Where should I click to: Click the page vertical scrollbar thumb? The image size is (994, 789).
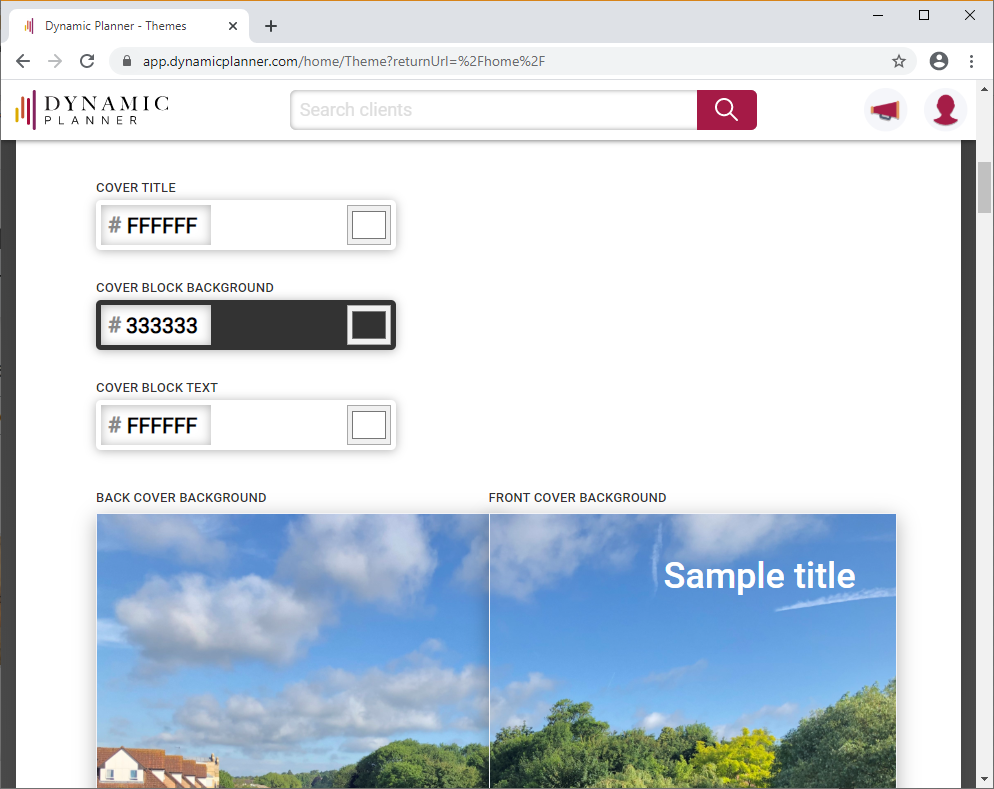point(984,188)
